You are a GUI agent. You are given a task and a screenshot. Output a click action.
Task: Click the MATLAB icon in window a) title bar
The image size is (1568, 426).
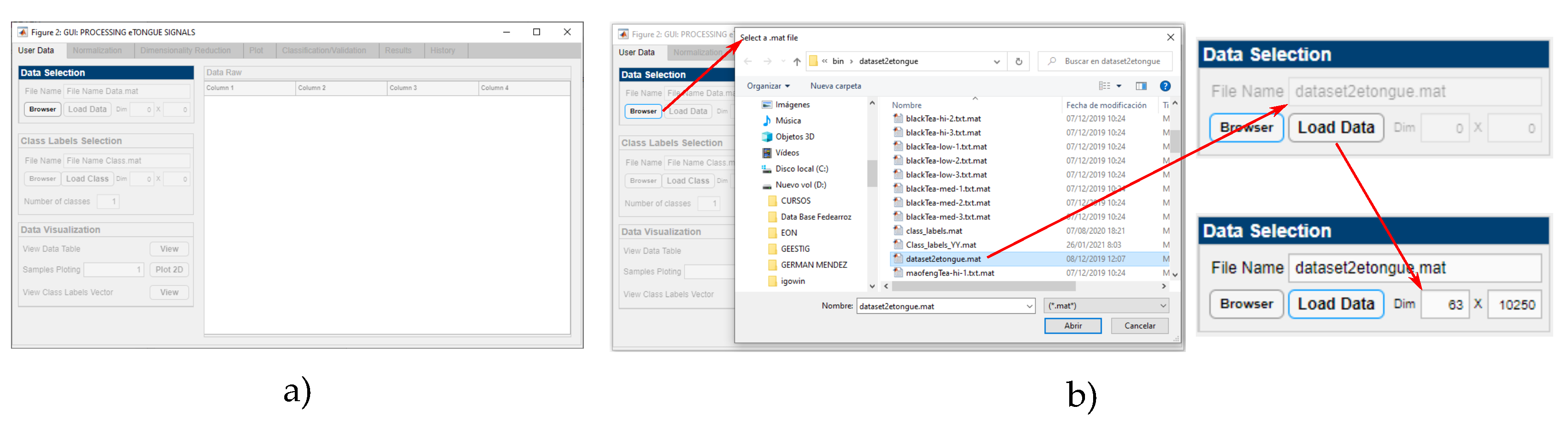coord(22,32)
